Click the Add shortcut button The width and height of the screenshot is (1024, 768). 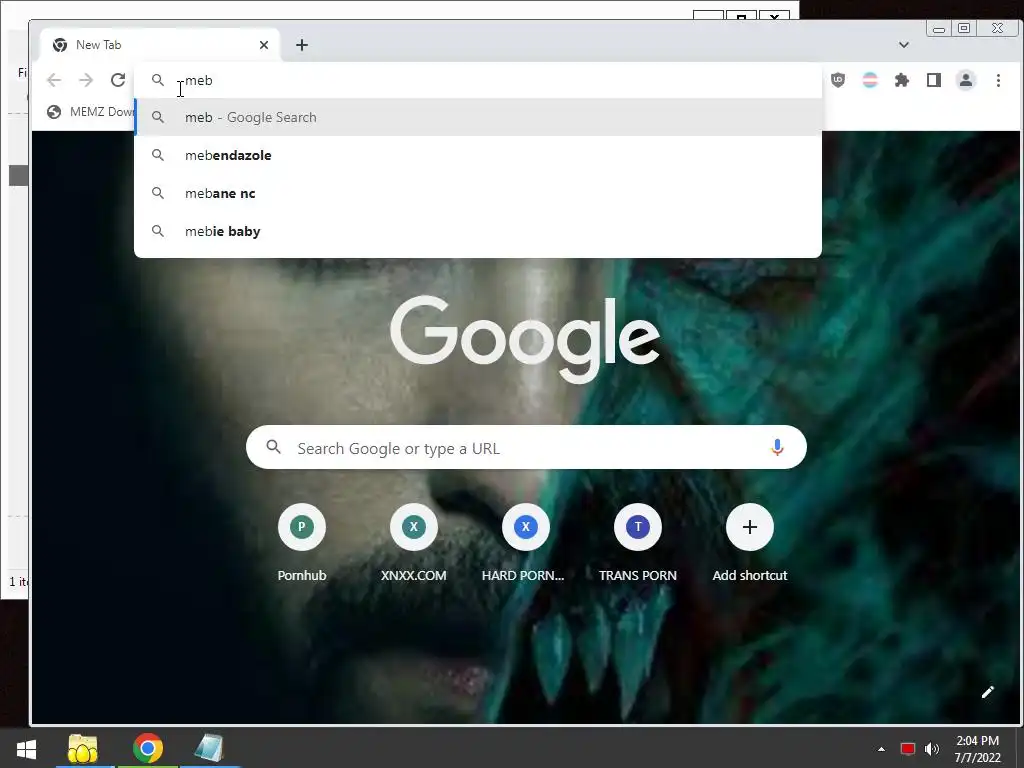click(x=750, y=543)
